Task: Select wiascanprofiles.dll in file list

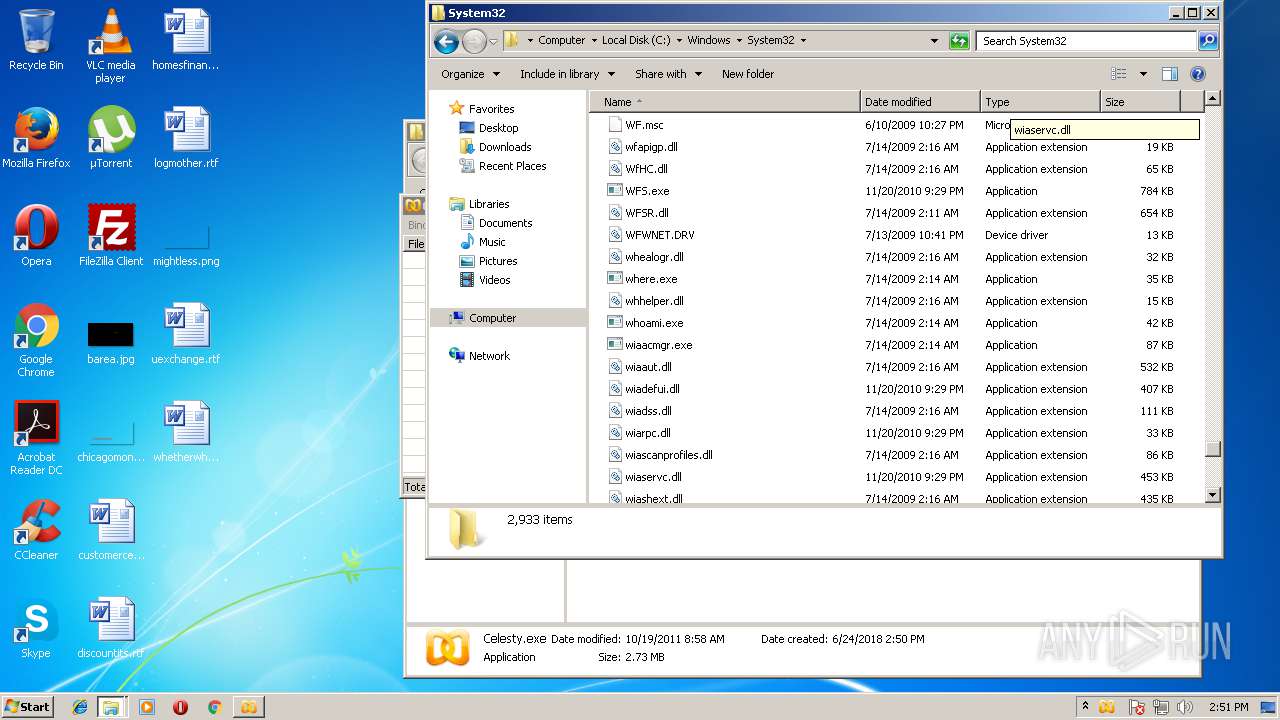Action: click(668, 455)
